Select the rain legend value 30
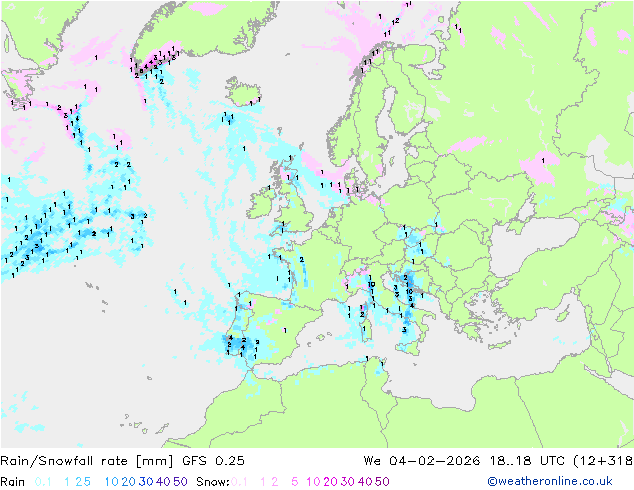Screen dimensions: 634x490 pyautogui.click(x=146, y=482)
